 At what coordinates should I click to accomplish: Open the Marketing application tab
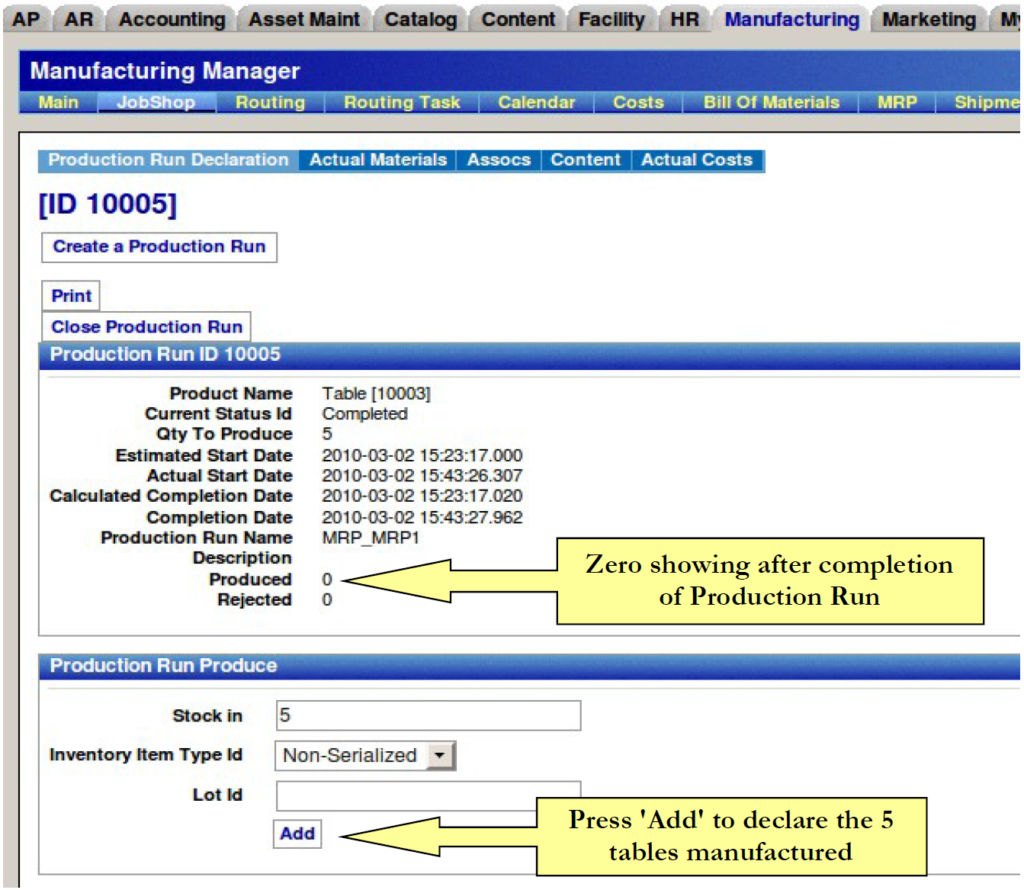click(928, 19)
